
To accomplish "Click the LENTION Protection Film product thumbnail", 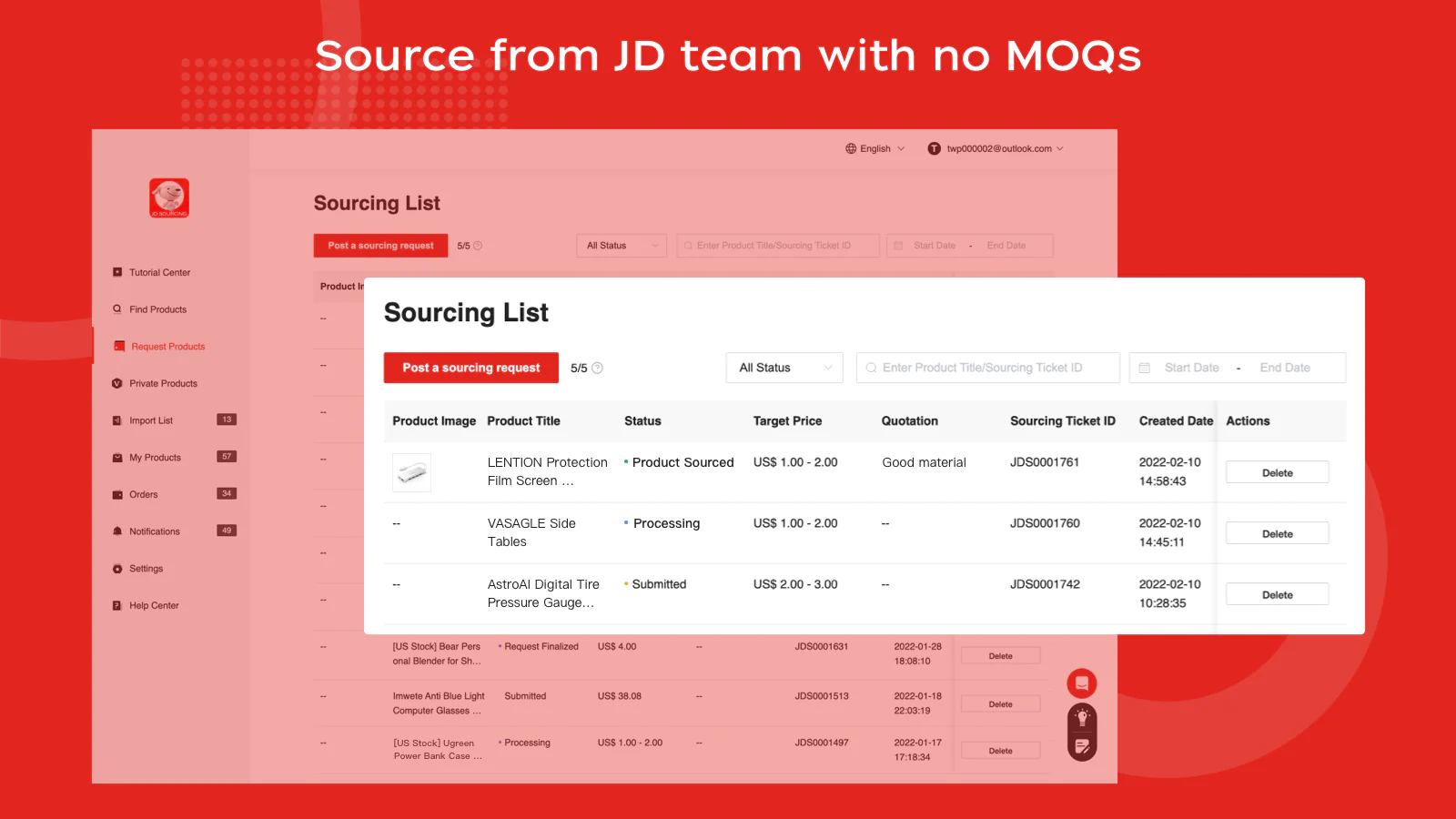I will (x=411, y=473).
